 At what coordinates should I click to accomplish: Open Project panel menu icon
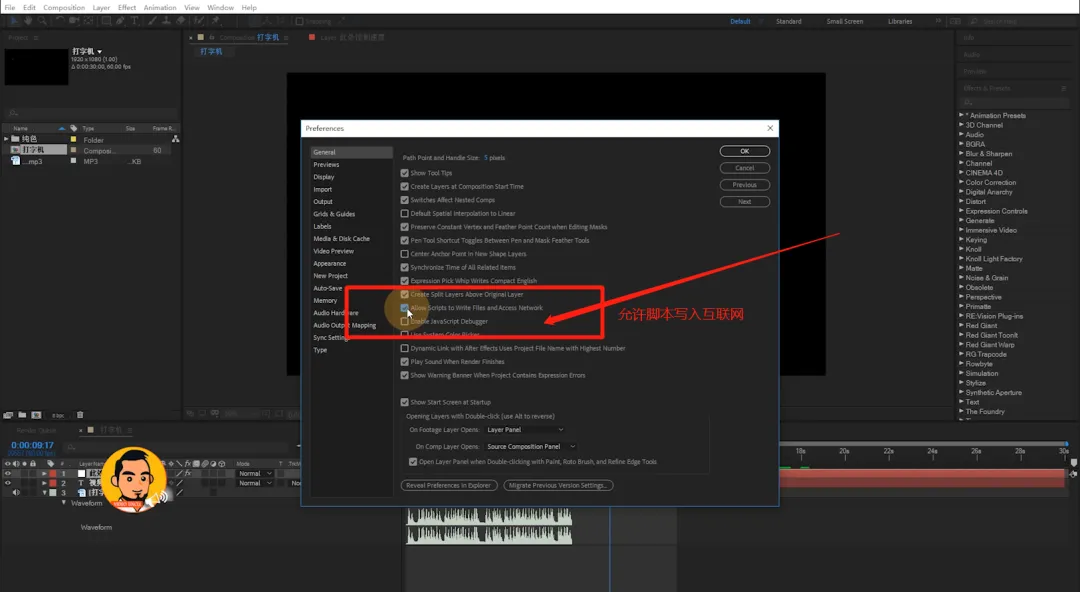pos(36,37)
